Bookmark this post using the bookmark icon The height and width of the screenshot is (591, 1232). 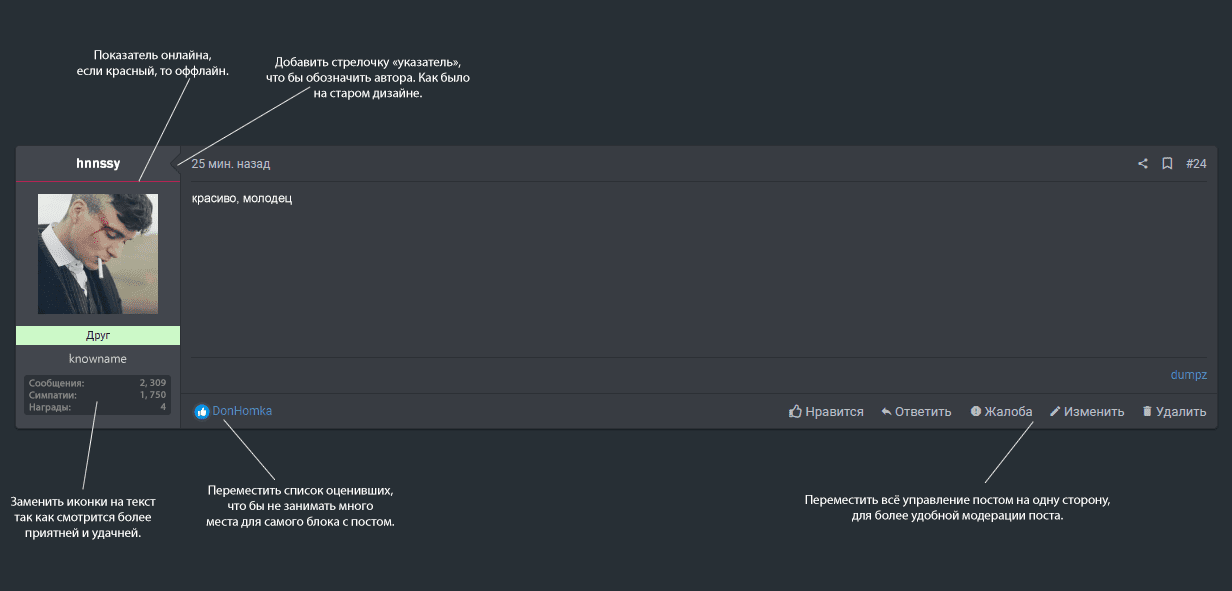(x=1167, y=164)
